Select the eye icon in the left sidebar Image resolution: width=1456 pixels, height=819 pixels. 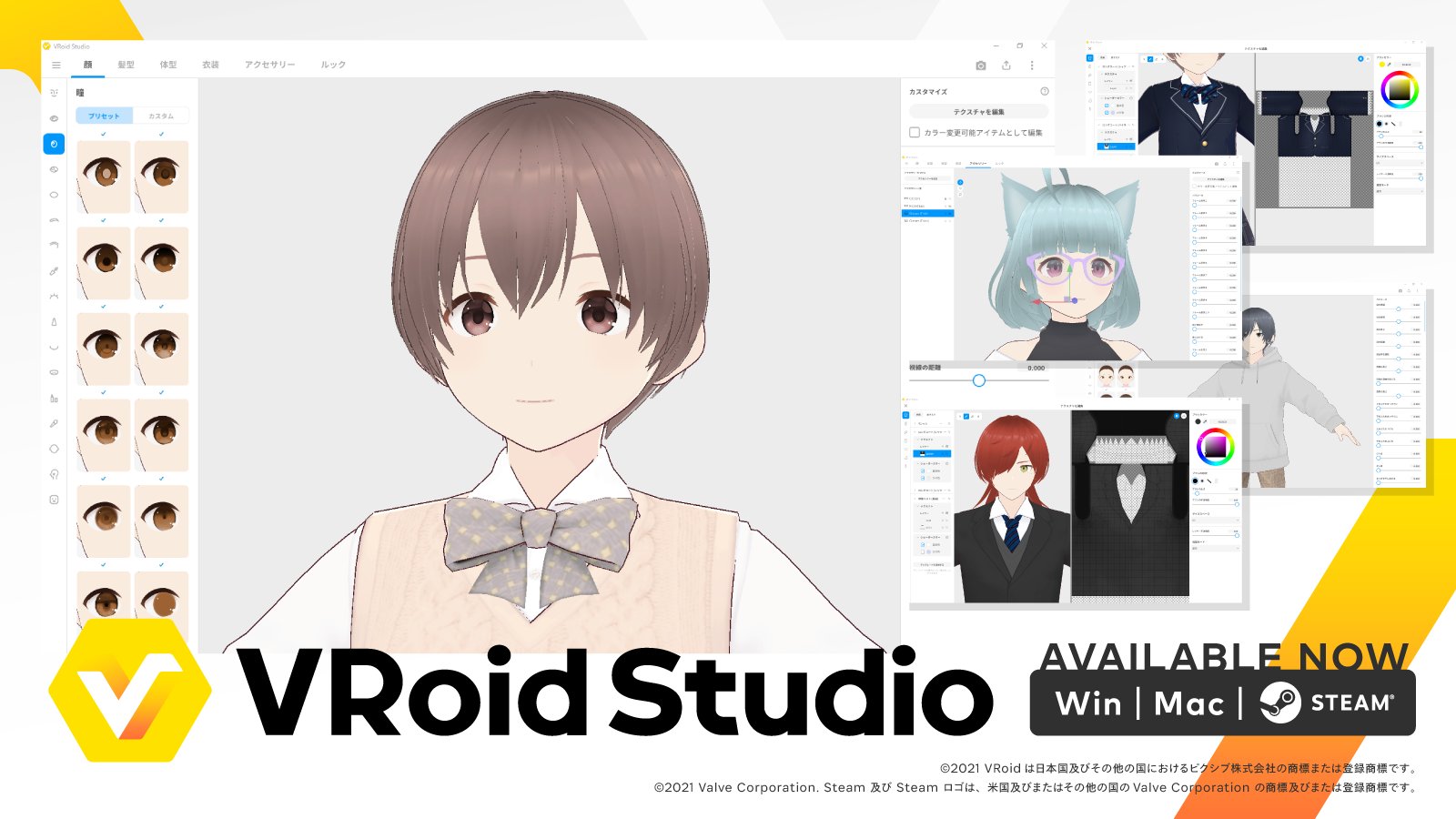(55, 119)
